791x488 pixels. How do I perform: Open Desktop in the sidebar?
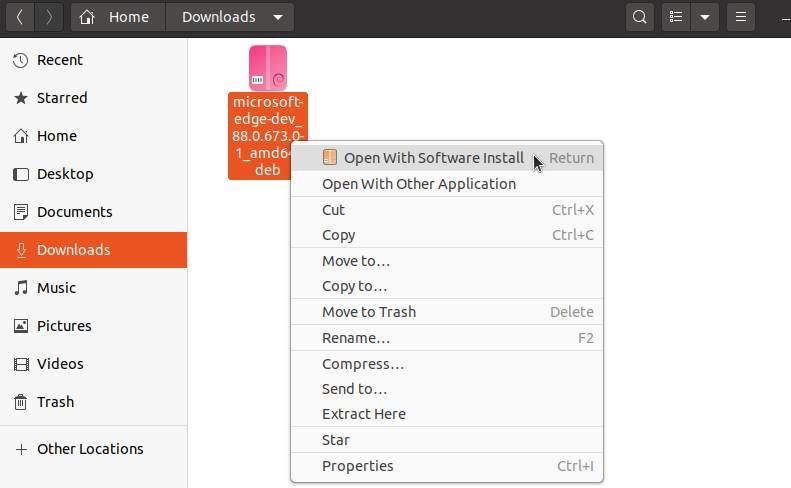[x=94, y=174]
